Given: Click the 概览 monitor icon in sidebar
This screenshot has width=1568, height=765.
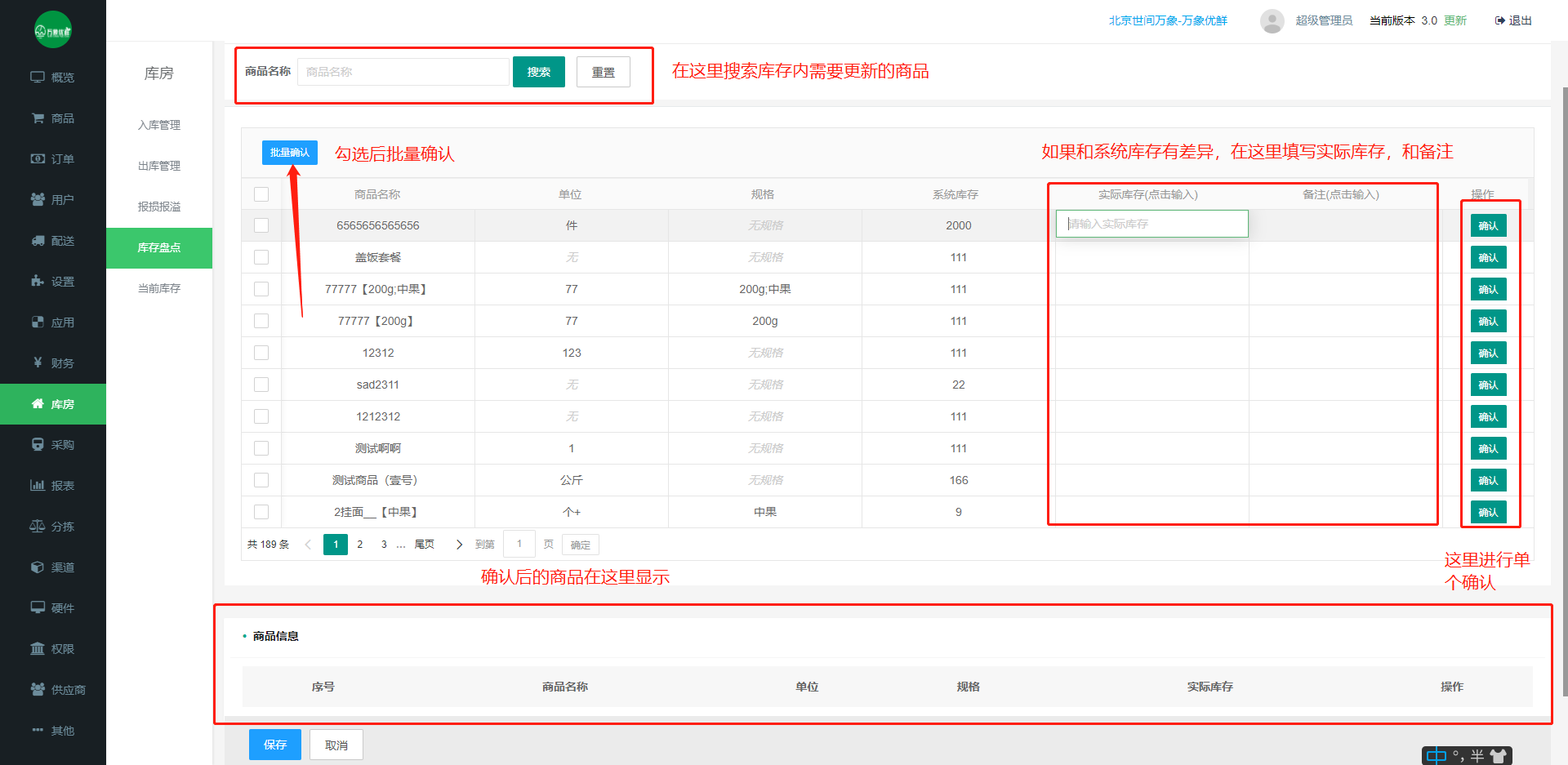Looking at the screenshot, I should click(x=38, y=77).
